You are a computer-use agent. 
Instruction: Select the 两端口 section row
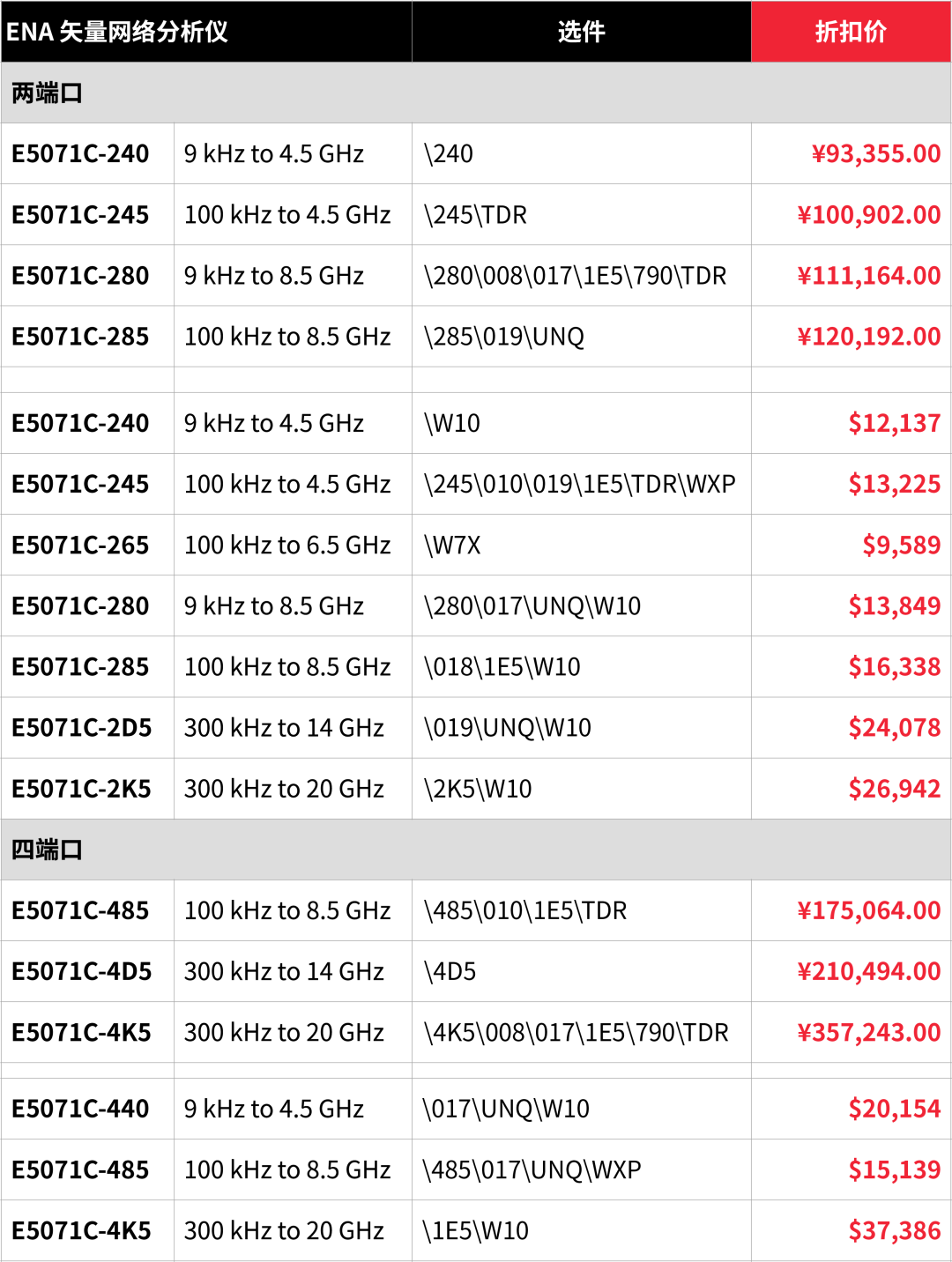476,93
